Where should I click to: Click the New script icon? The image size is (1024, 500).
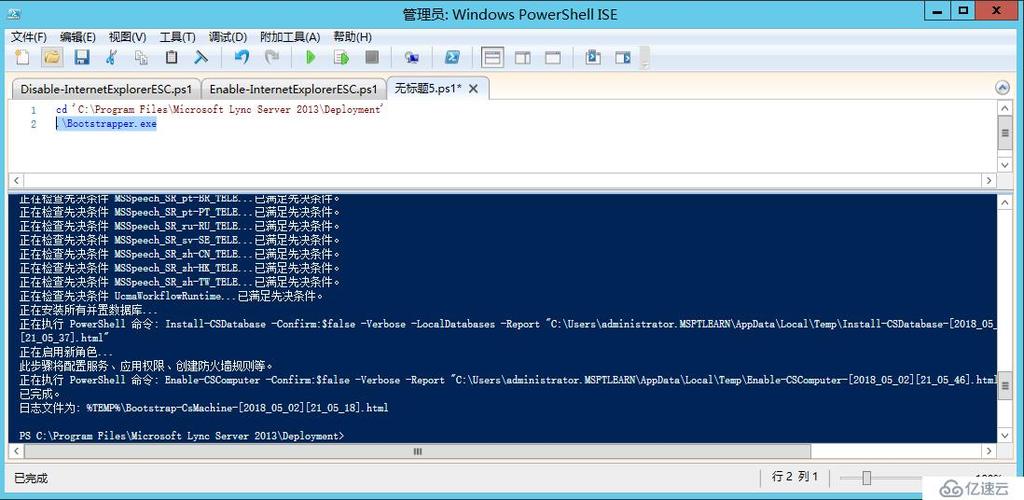tap(22, 57)
